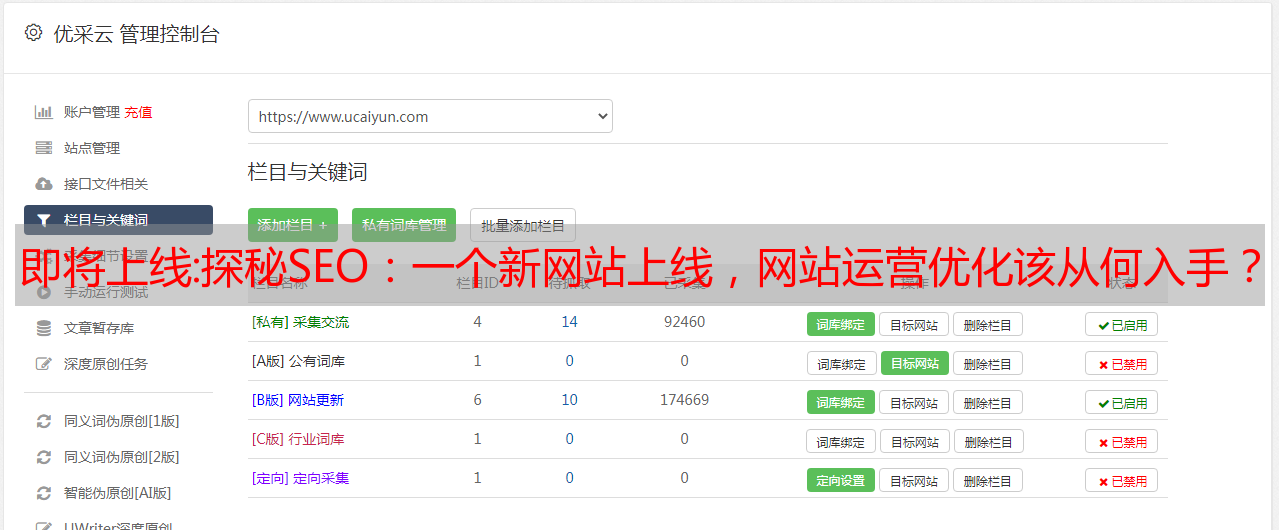Screen dimensions: 1279x530
Task: Click the collected count 92460
Action: coord(684,322)
